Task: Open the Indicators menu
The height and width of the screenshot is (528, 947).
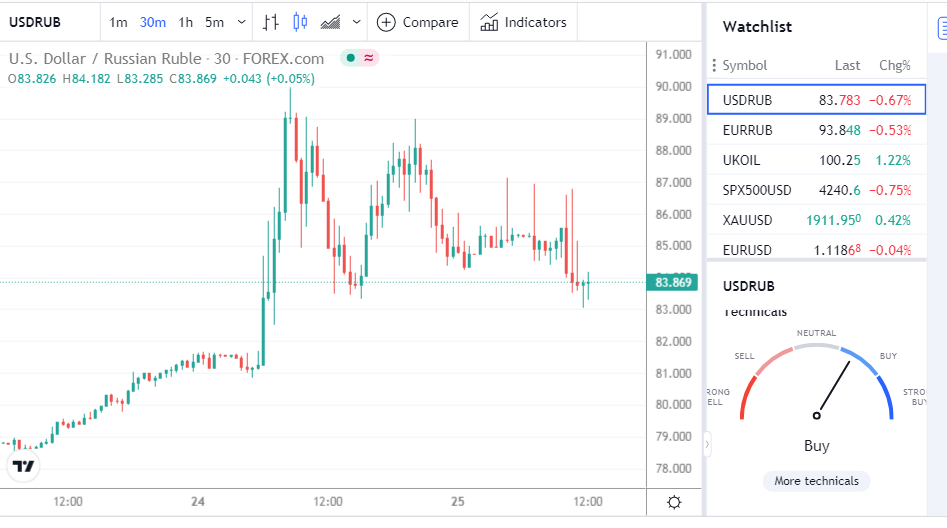Action: (x=523, y=22)
